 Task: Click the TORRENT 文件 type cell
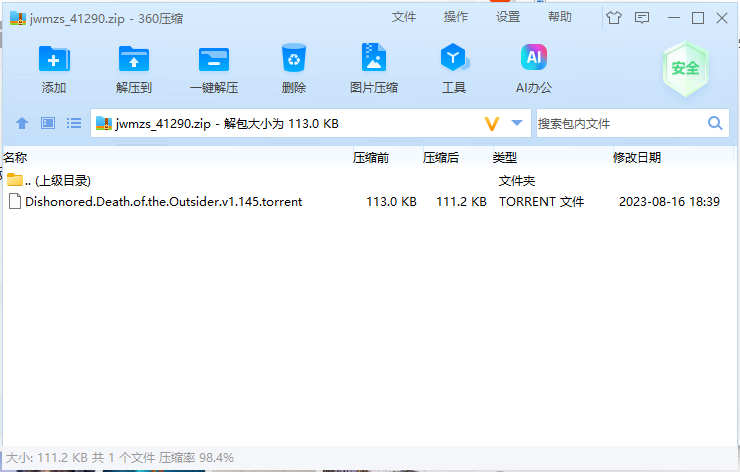[541, 202]
